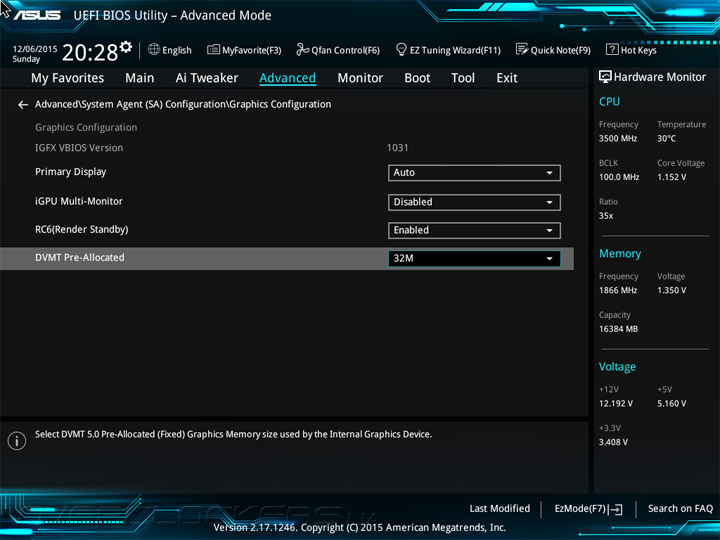The image size is (720, 540).
Task: Open the Ai Tweaker tab
Action: [207, 78]
